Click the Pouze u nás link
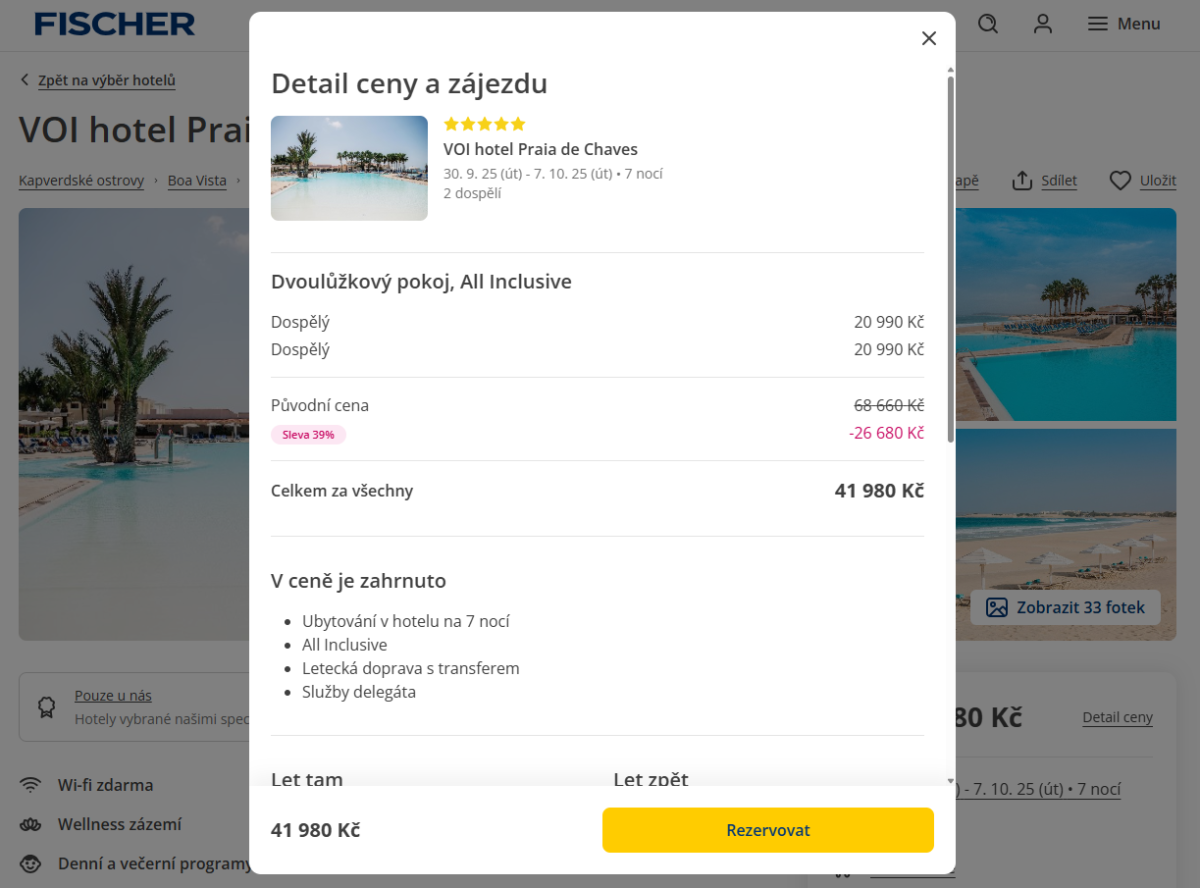 (x=113, y=696)
